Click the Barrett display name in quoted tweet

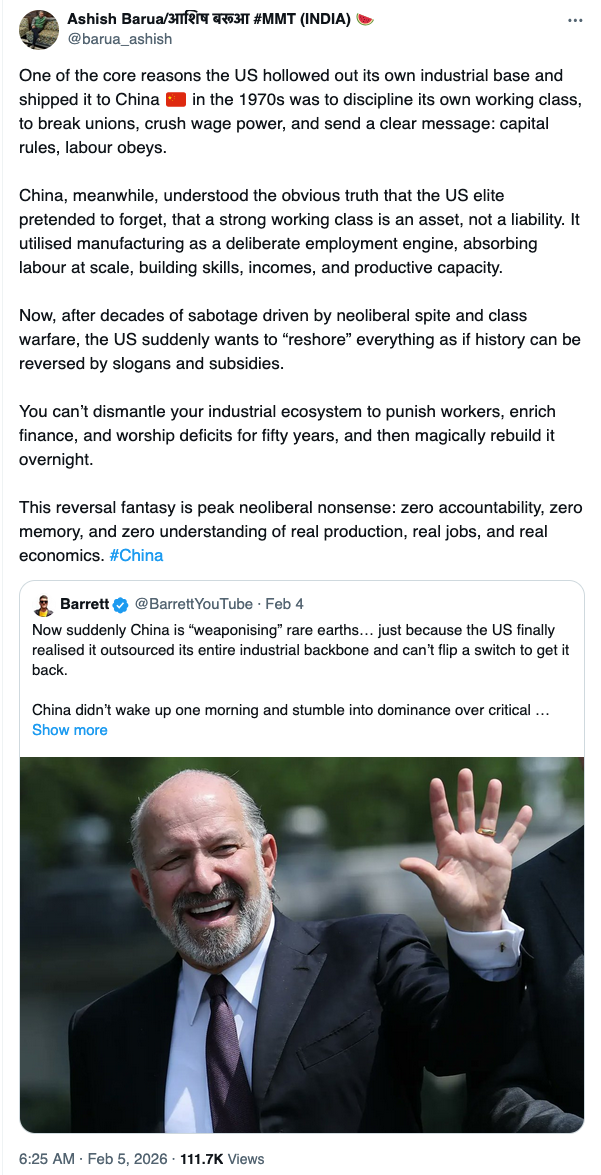tap(84, 605)
